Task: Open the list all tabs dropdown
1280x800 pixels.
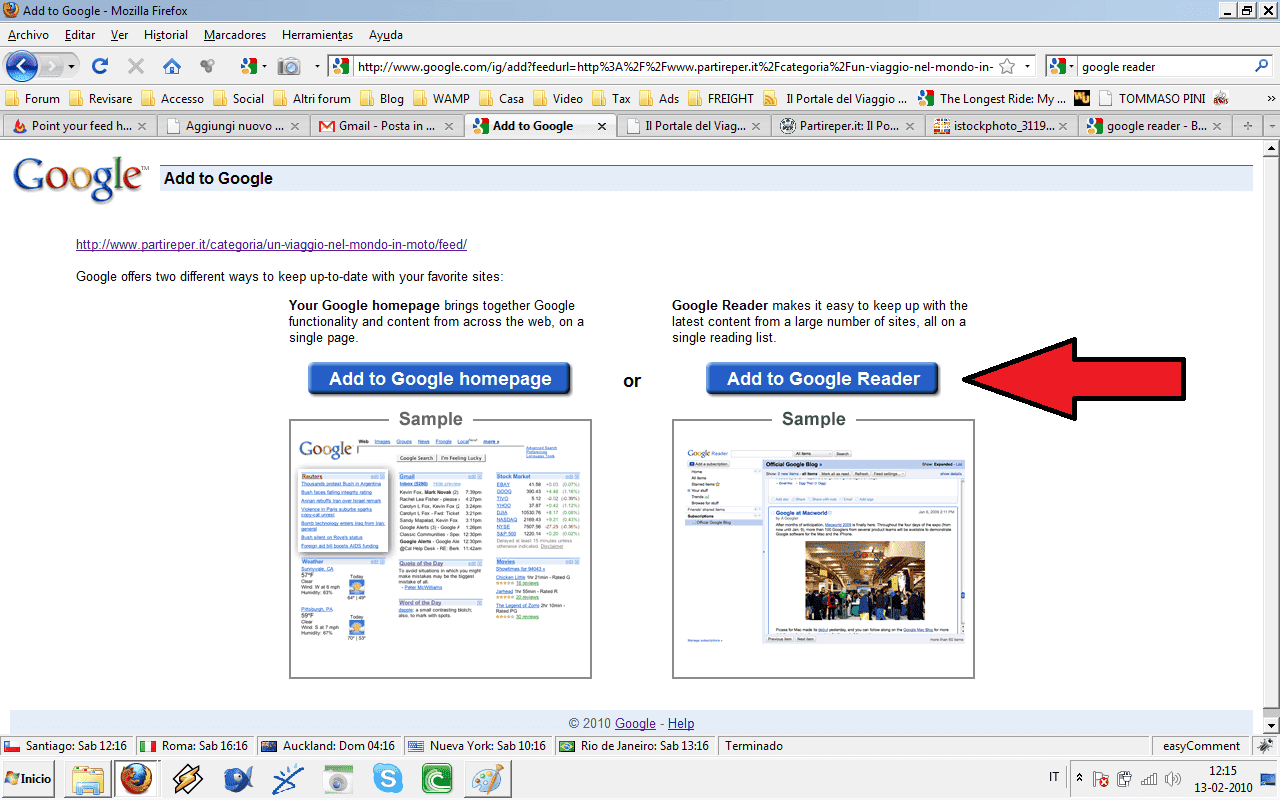Action: pos(1270,126)
